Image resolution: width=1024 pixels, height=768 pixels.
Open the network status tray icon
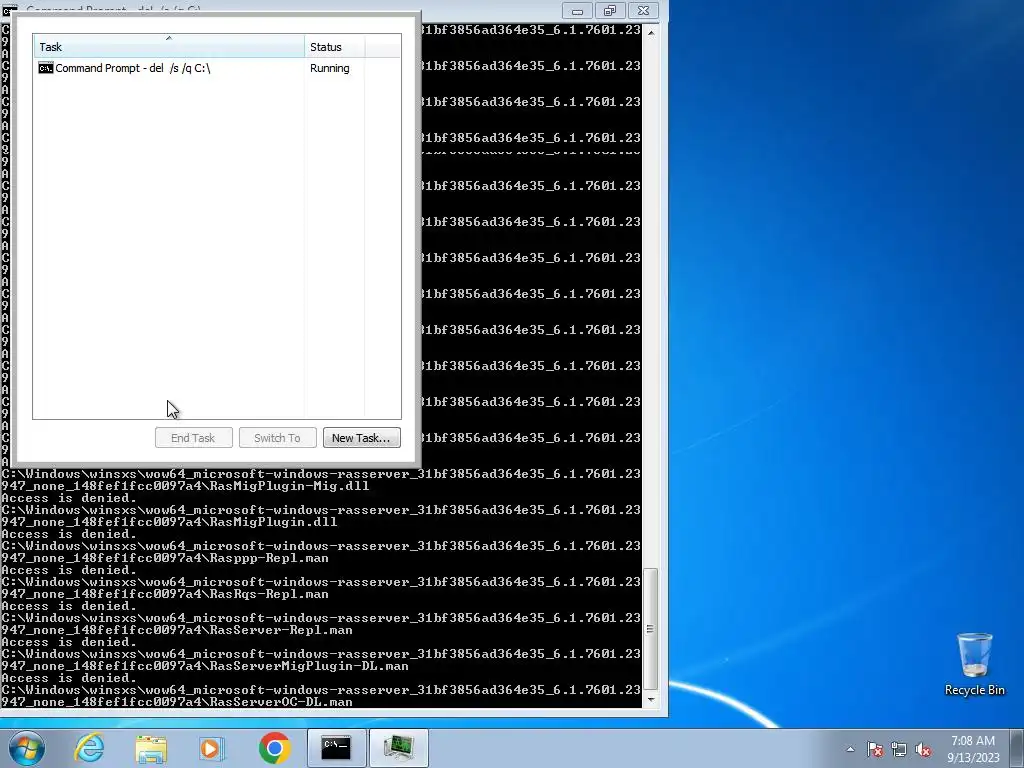click(899, 750)
